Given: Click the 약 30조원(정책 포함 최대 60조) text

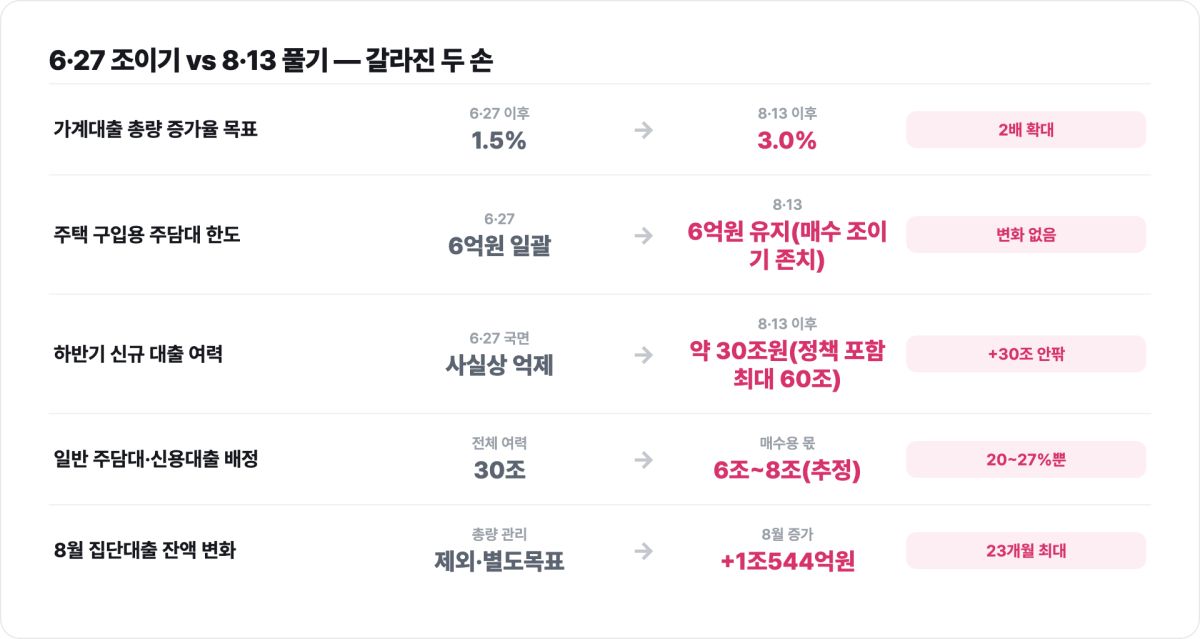Looking at the screenshot, I should coord(787,366).
